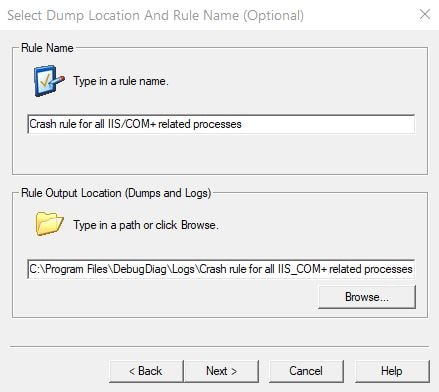Focus the rule output location path field
The width and height of the screenshot is (439, 392).
tap(221, 269)
